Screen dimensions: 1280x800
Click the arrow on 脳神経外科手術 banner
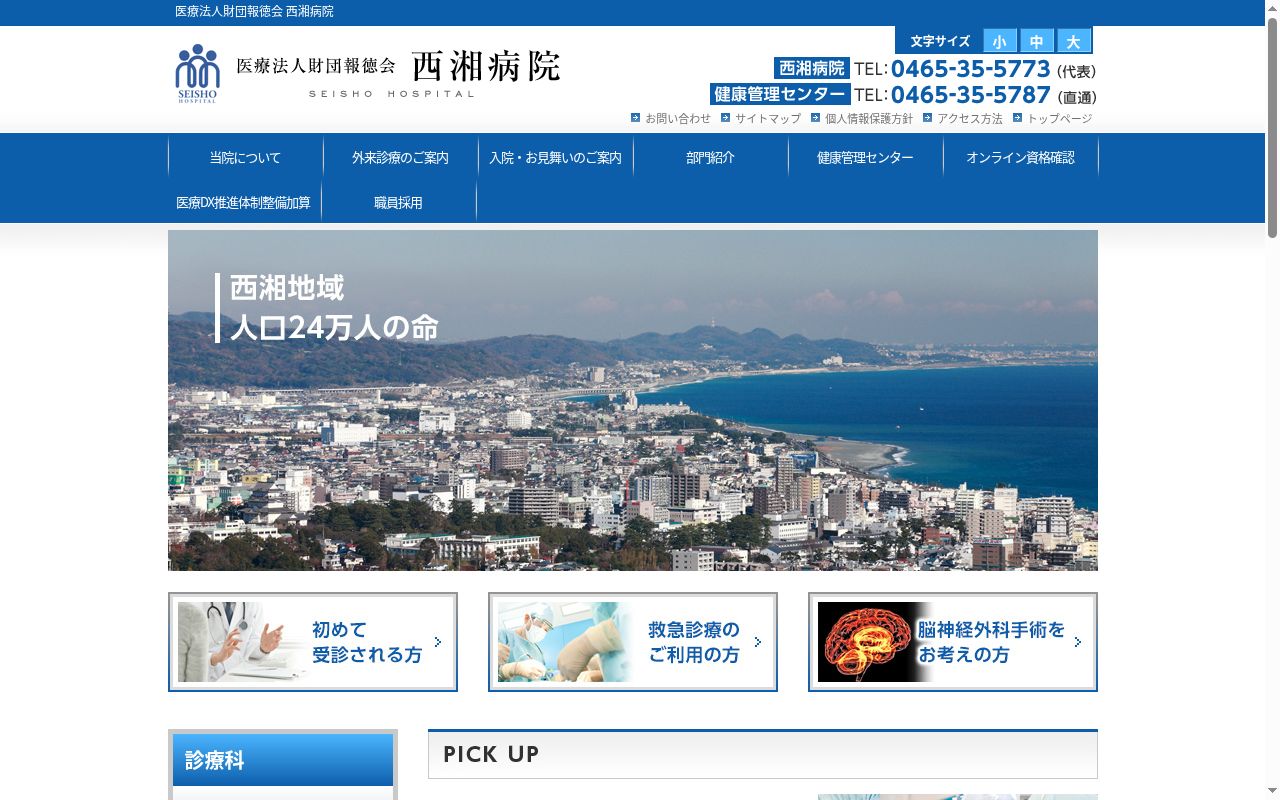coord(1078,642)
